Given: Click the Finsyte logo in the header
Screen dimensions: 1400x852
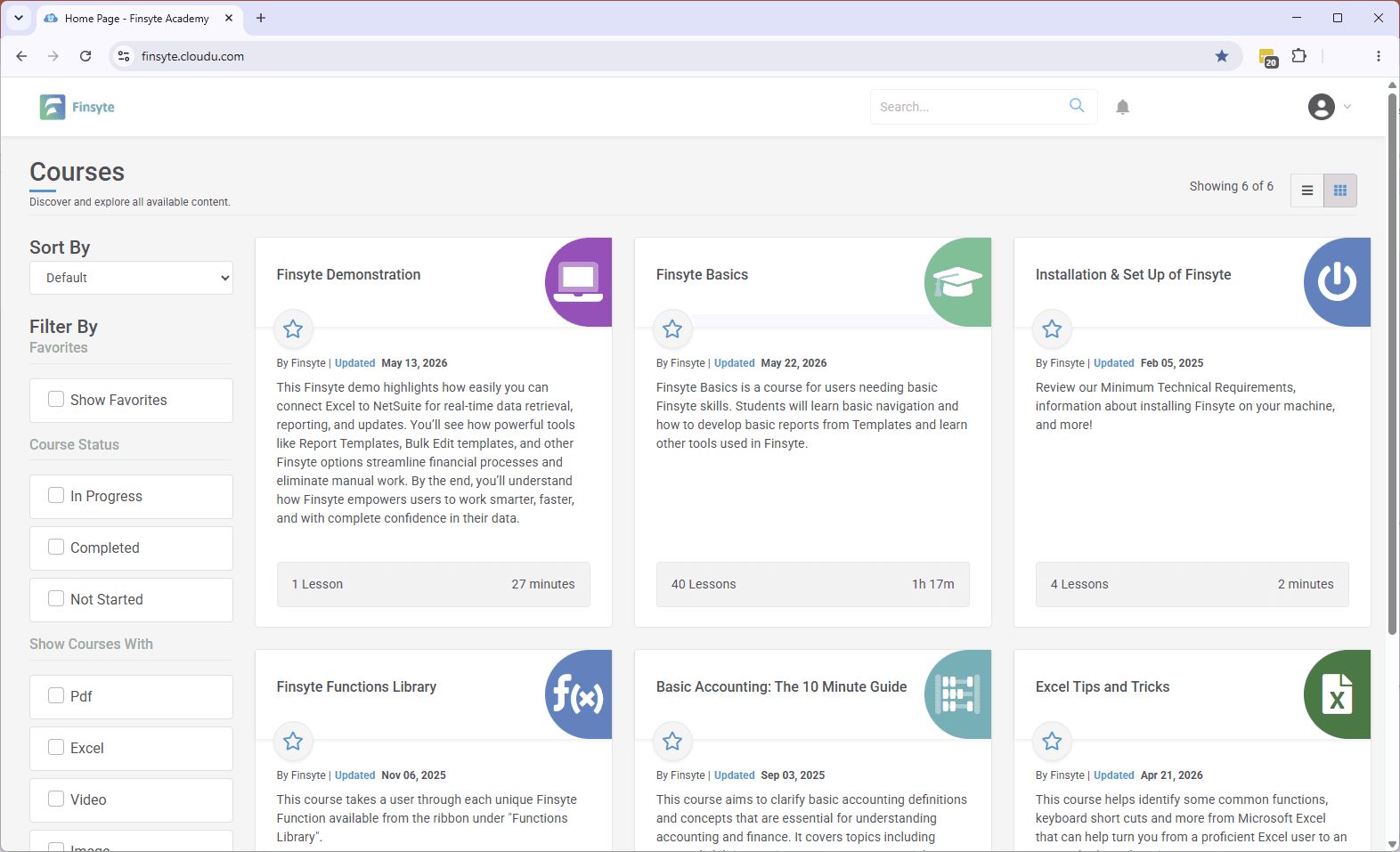Looking at the screenshot, I should (x=77, y=107).
